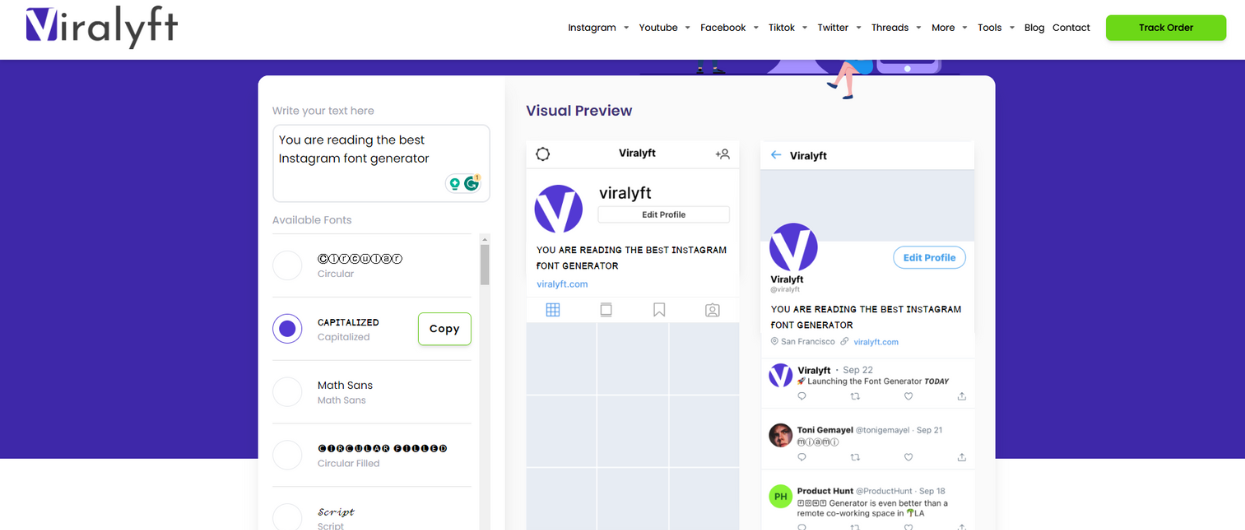
Task: Expand the Tools dropdown menu
Action: click(x=996, y=28)
